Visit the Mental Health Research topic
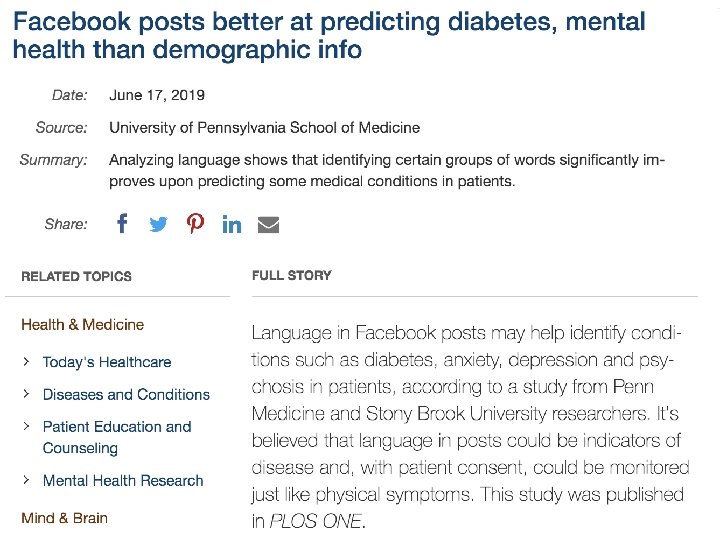Screen dimensions: 720x540 [x=123, y=481]
